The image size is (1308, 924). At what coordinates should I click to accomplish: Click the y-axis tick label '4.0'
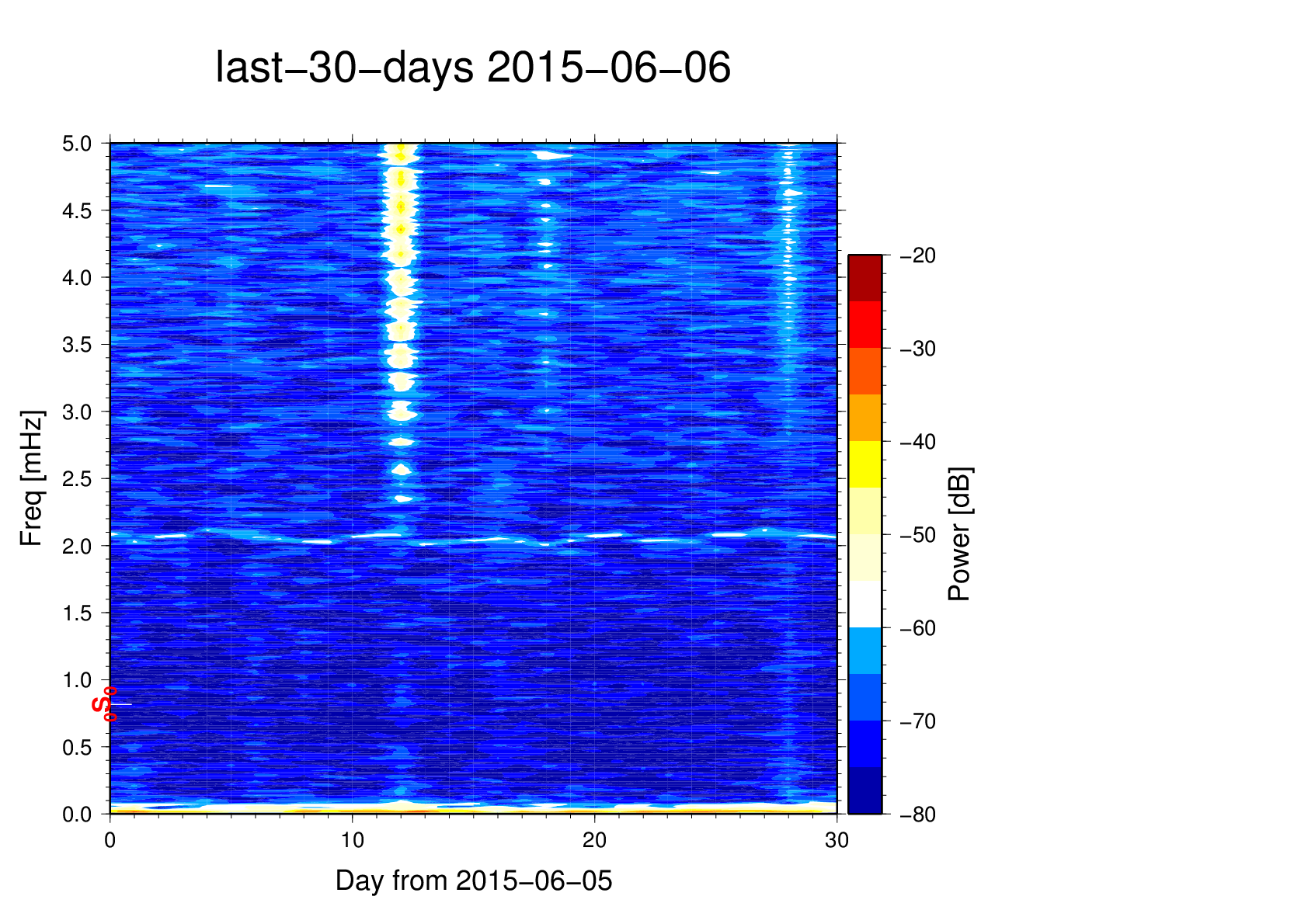(76, 278)
